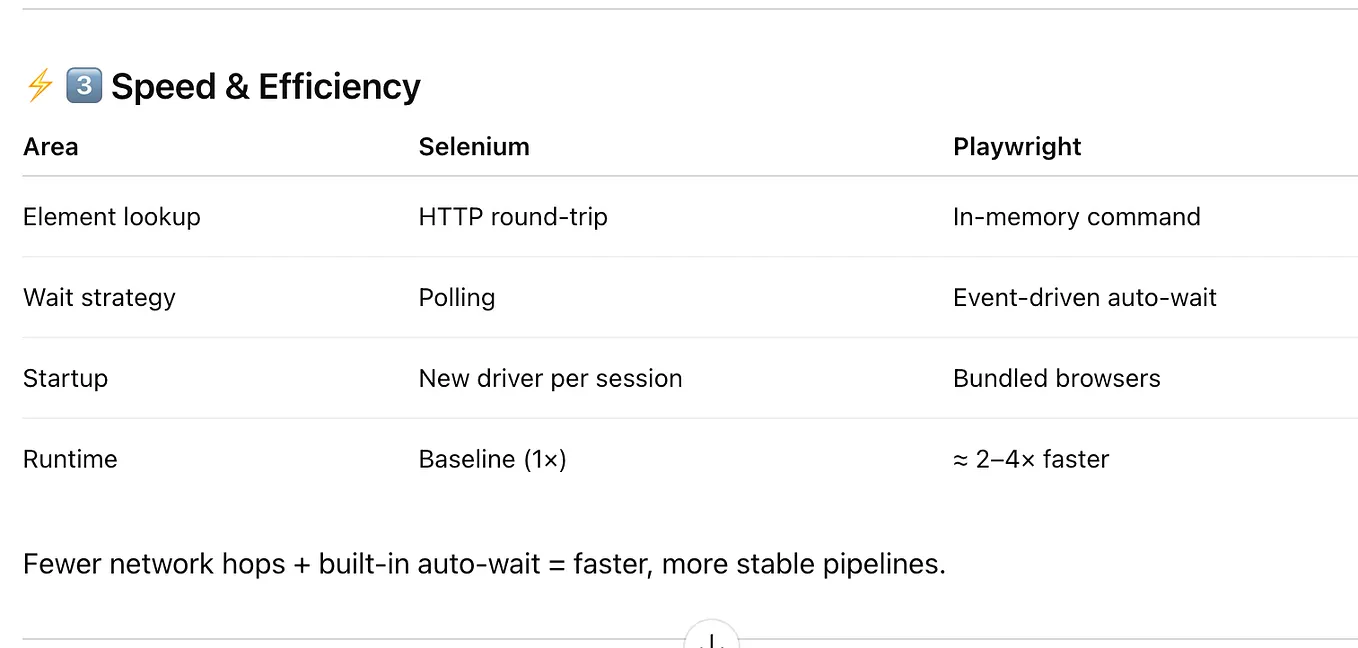
Task: Click the HTTP round-trip cell
Action: pos(513,217)
